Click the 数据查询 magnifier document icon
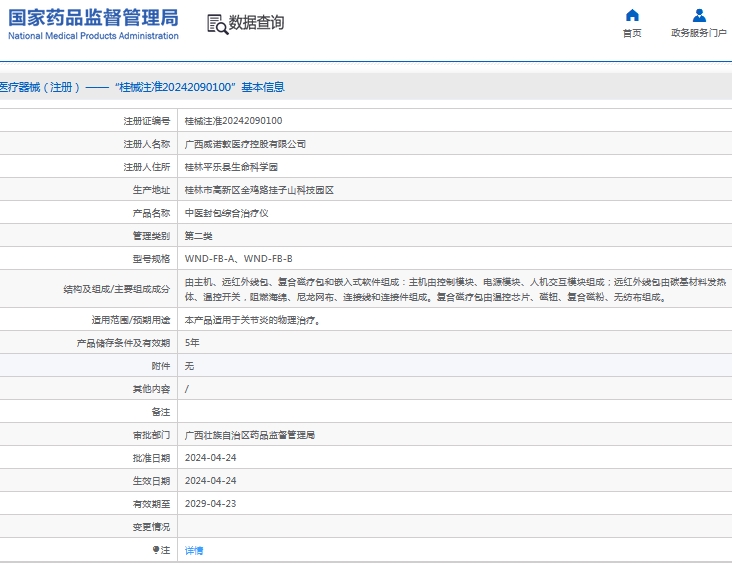732x567 pixels. (x=217, y=24)
